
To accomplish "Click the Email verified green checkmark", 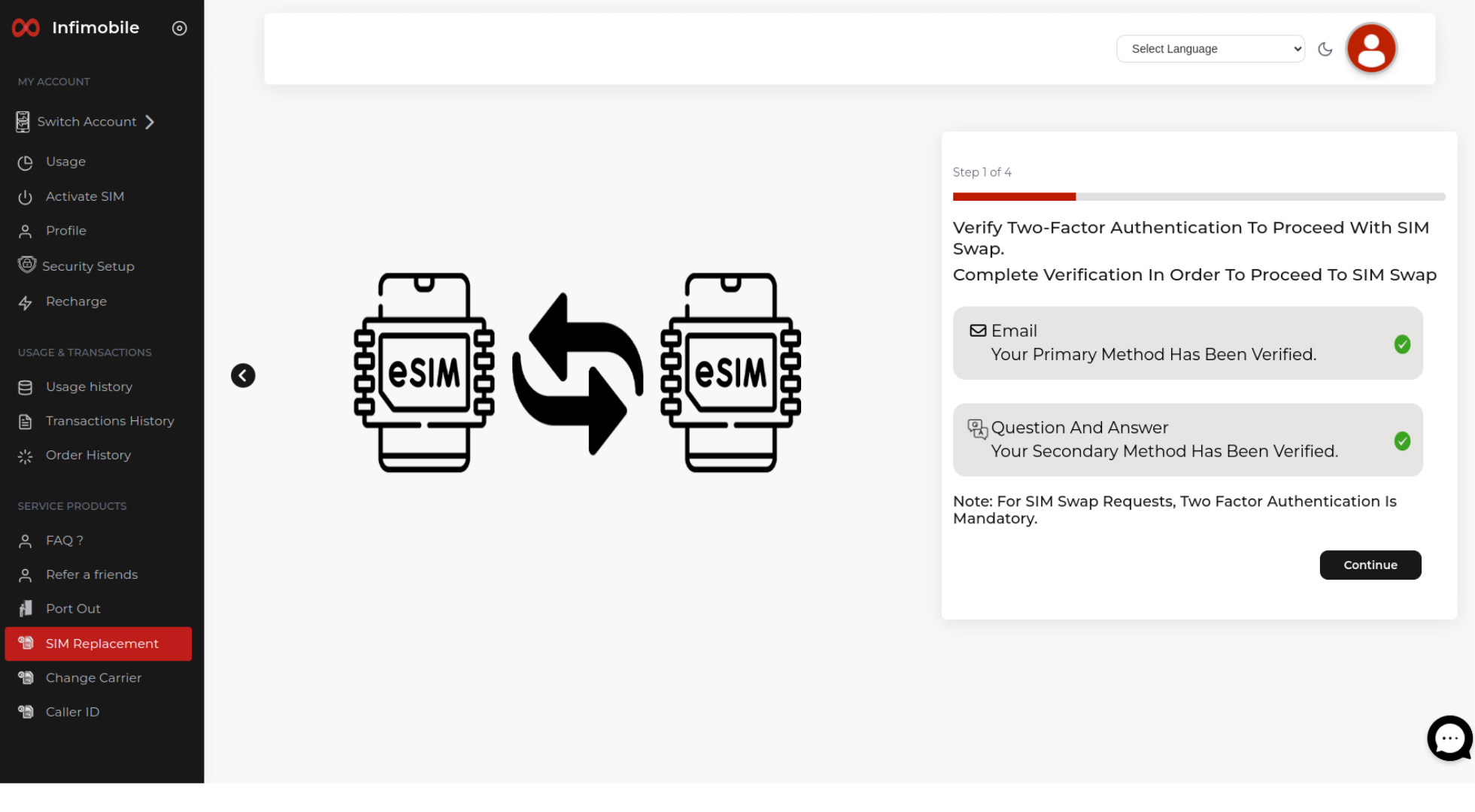I will click(1401, 344).
